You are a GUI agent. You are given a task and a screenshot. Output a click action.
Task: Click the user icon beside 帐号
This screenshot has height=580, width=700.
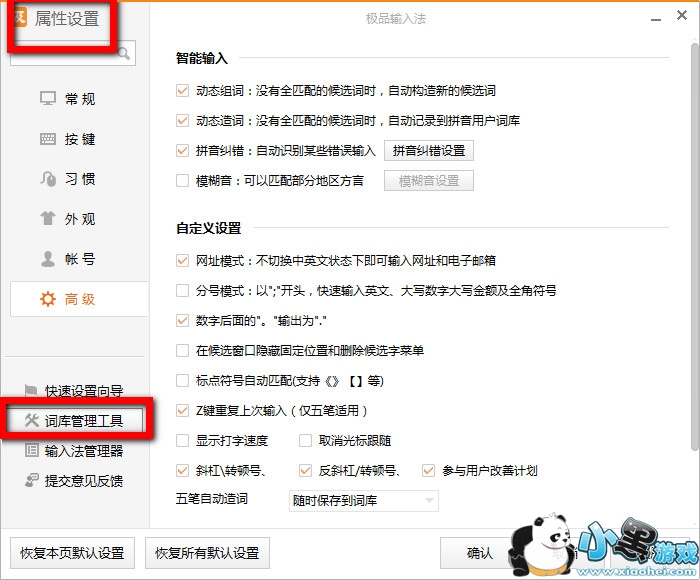point(48,259)
